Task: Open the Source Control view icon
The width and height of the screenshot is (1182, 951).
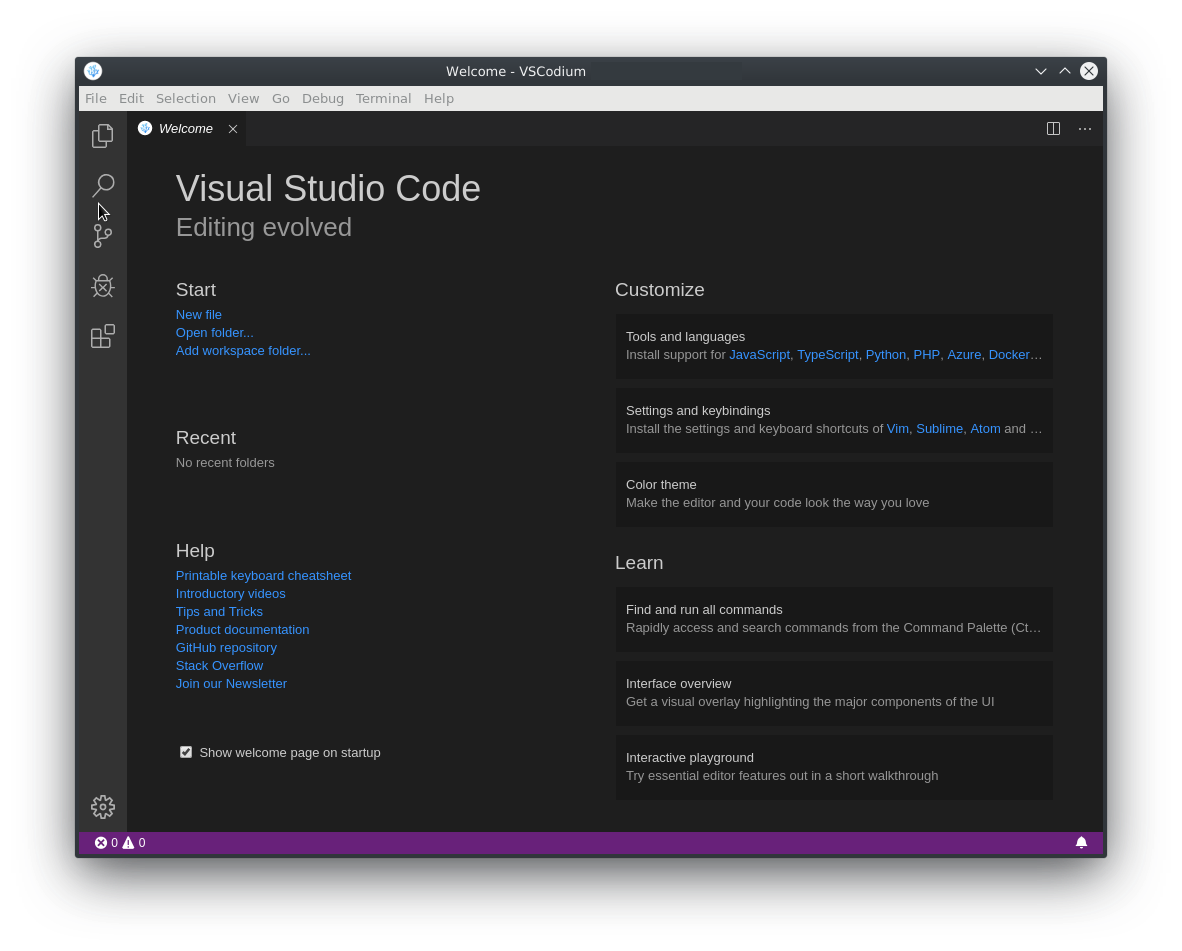Action: (x=103, y=236)
